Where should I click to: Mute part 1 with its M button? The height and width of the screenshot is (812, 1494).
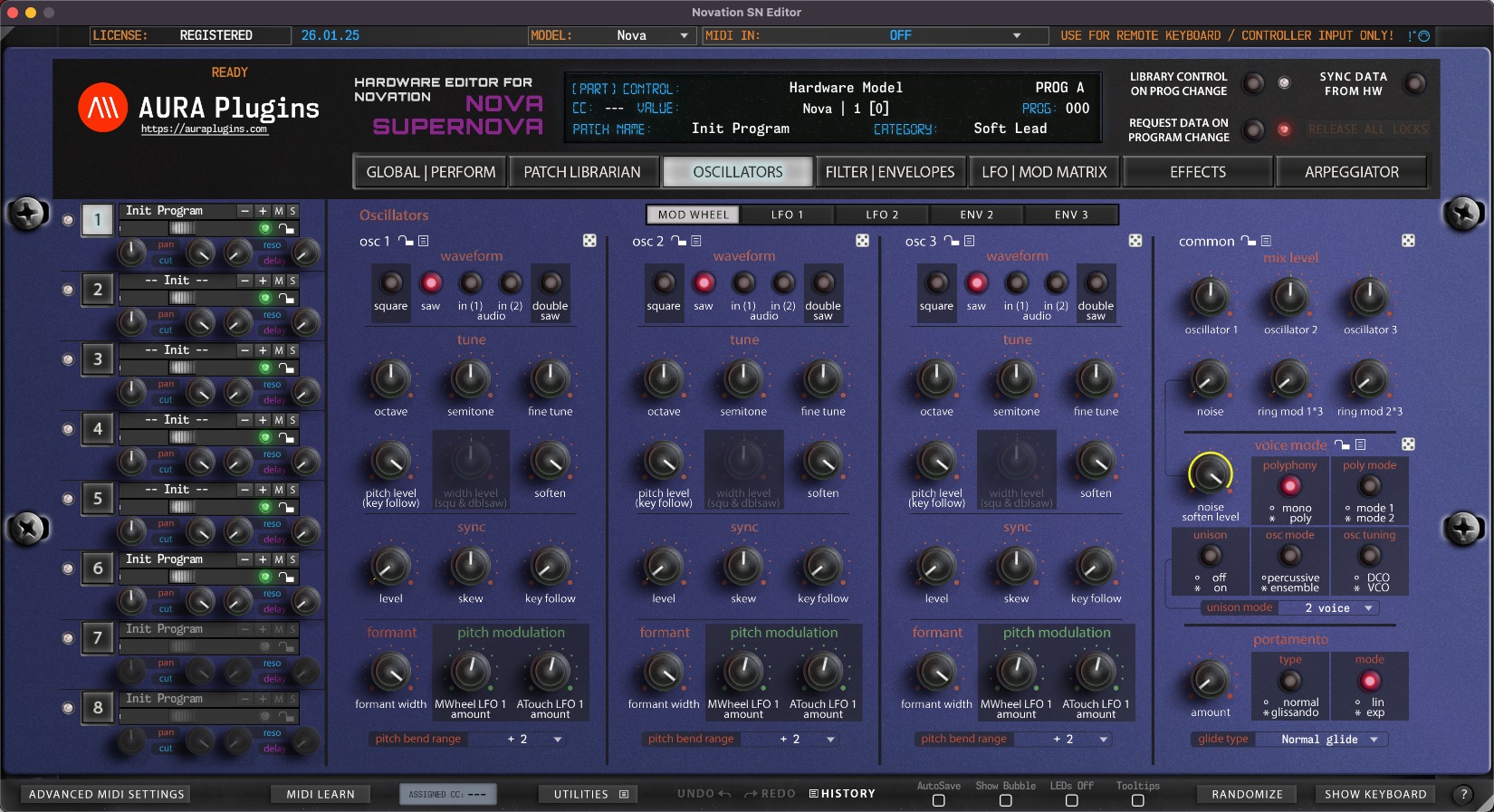coord(279,211)
